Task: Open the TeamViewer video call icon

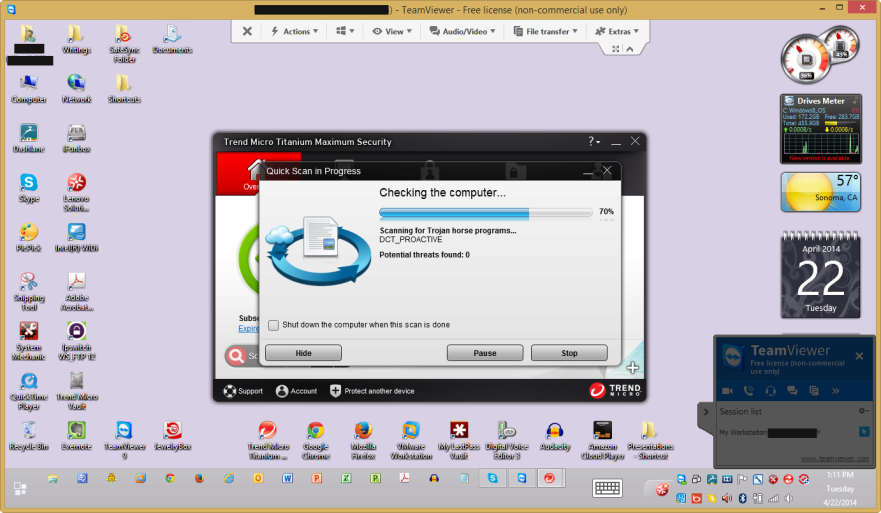Action: click(726, 390)
